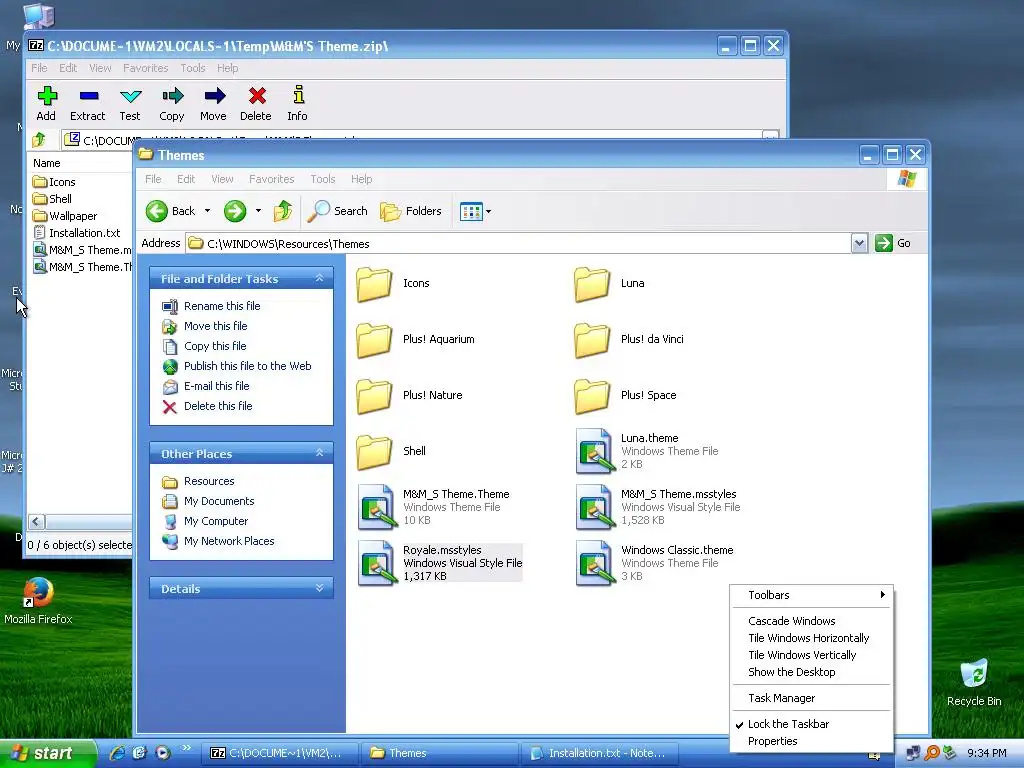Viewport: 1024px width, 768px height.
Task: Click the Extract icon in 7-Zip
Action: (x=88, y=96)
